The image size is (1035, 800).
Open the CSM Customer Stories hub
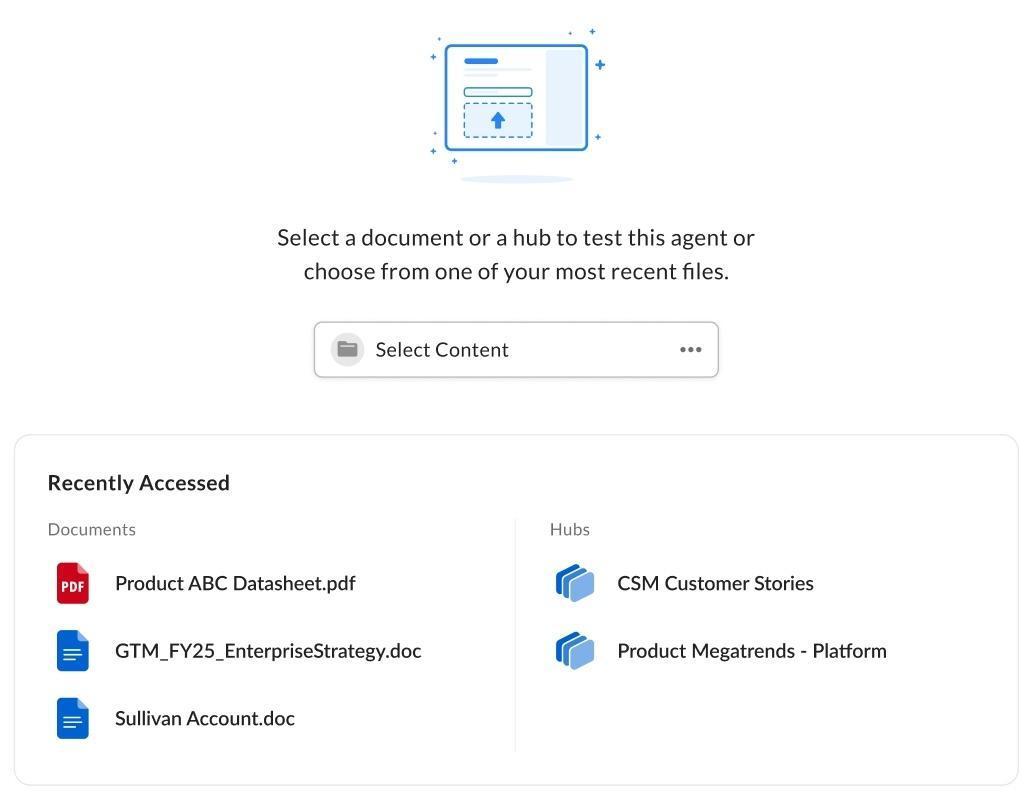[715, 584]
